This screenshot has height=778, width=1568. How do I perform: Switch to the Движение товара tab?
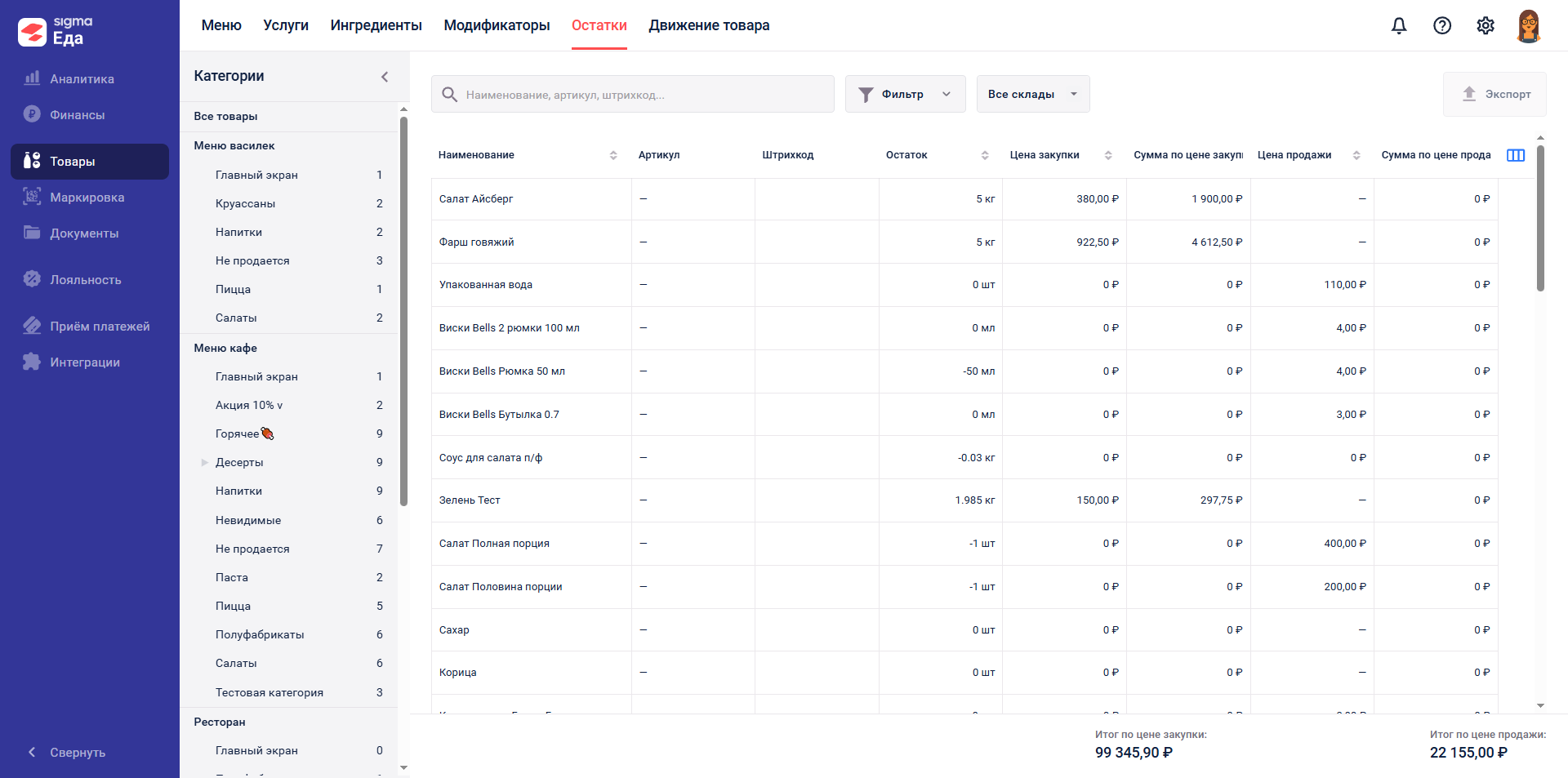coord(709,25)
